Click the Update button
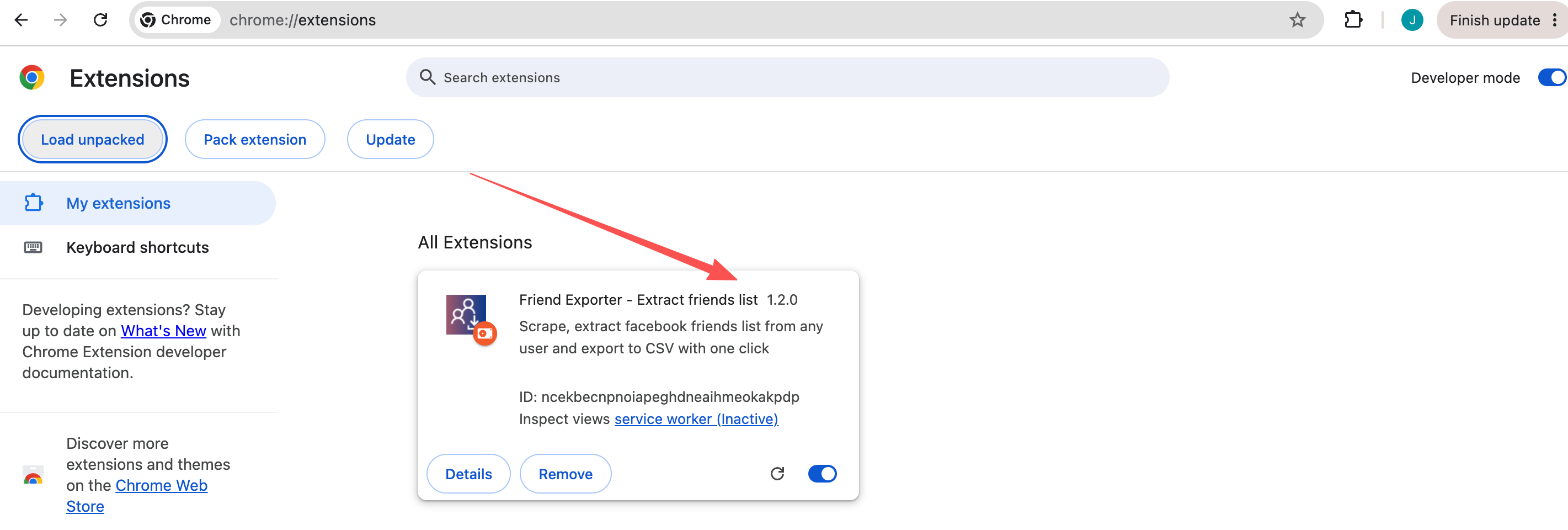Screen dimensions: 1568x530 pyautogui.click(x=390, y=140)
